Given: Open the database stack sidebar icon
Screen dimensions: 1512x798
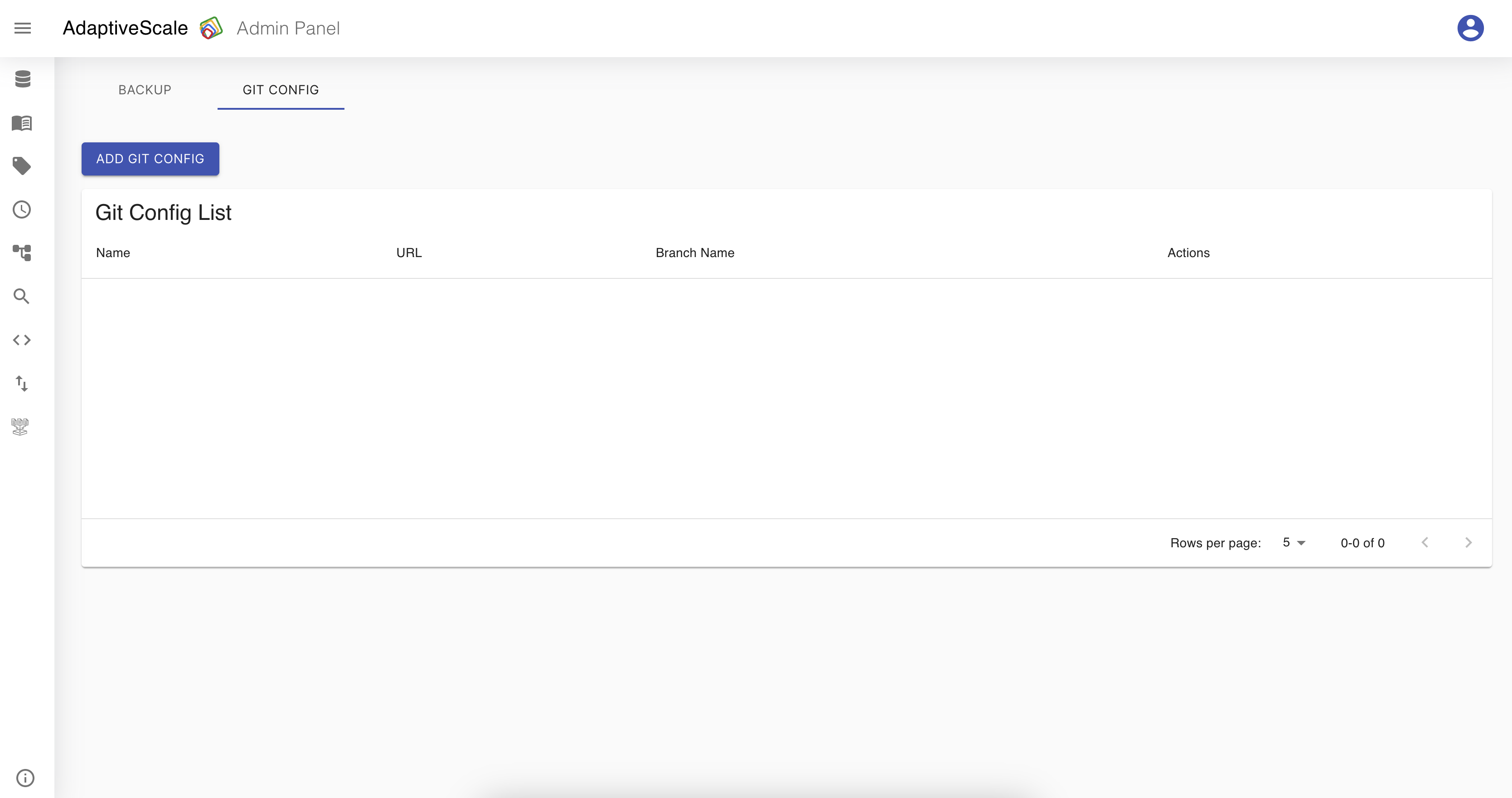Looking at the screenshot, I should point(22,79).
